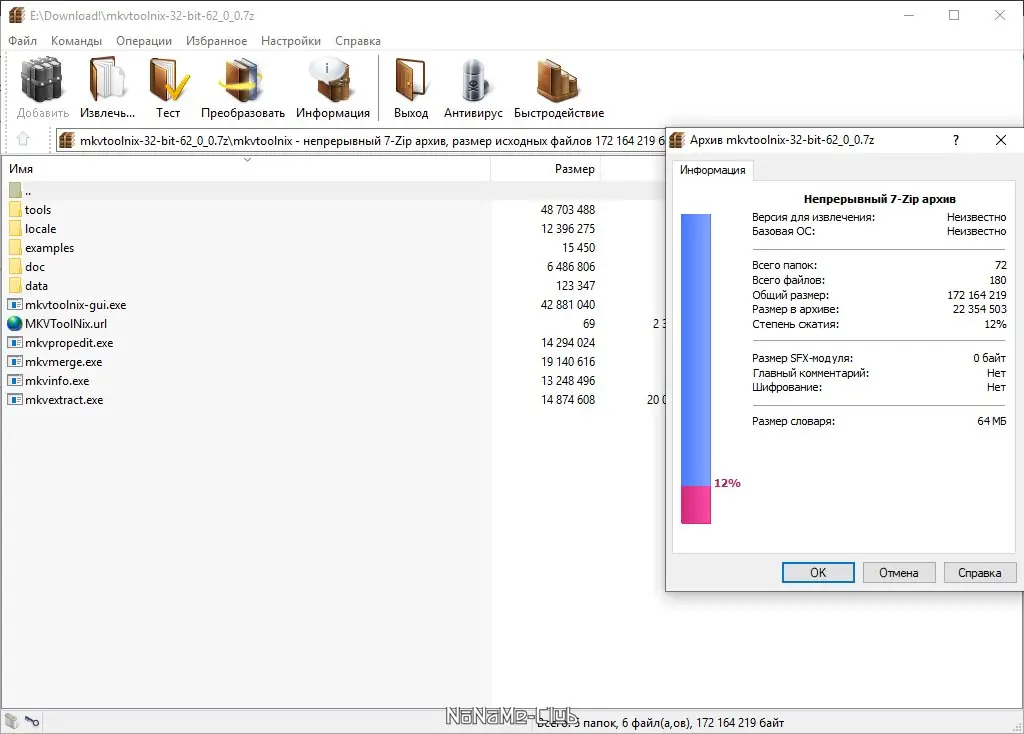Click the key icon in status bar
1024x734 pixels.
click(x=32, y=721)
